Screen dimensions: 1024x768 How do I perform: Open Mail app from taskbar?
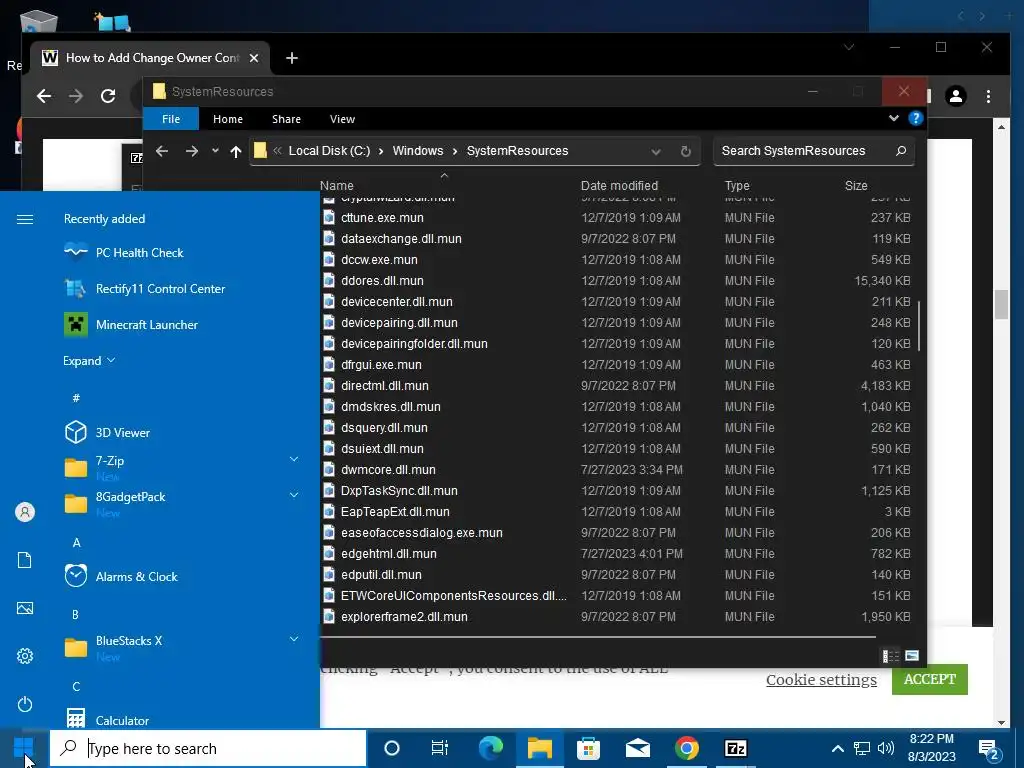637,748
